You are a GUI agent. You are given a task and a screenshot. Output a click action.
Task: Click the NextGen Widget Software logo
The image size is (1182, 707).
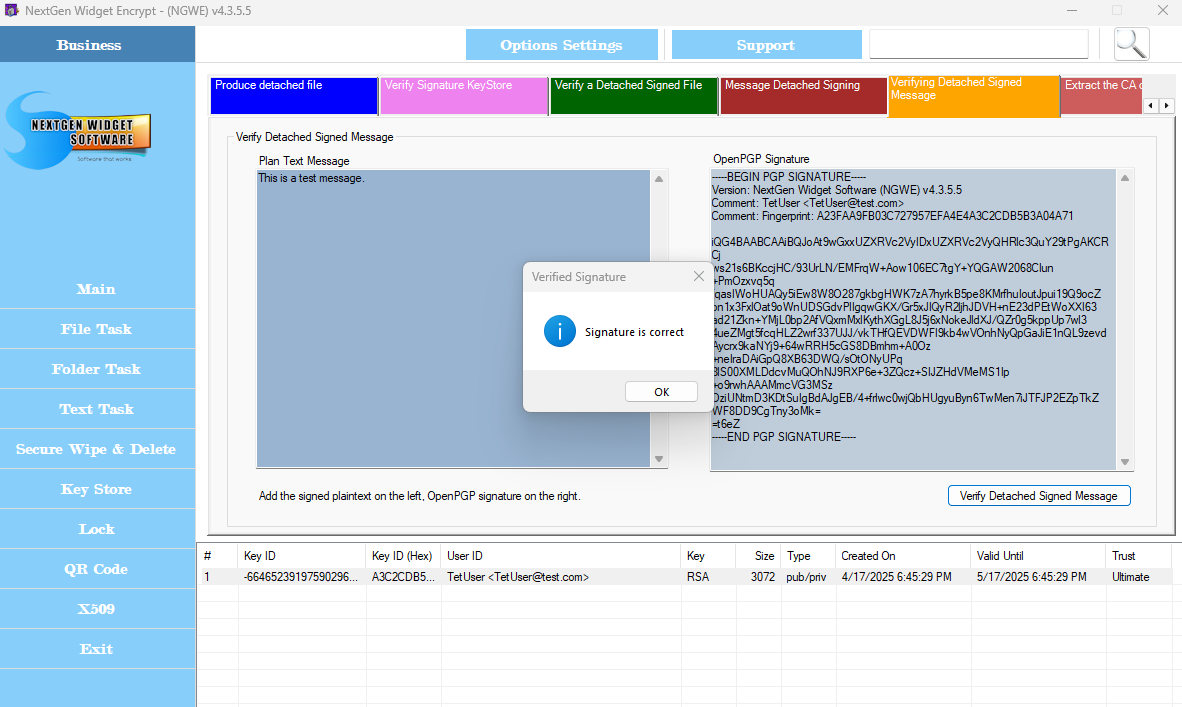point(78,130)
